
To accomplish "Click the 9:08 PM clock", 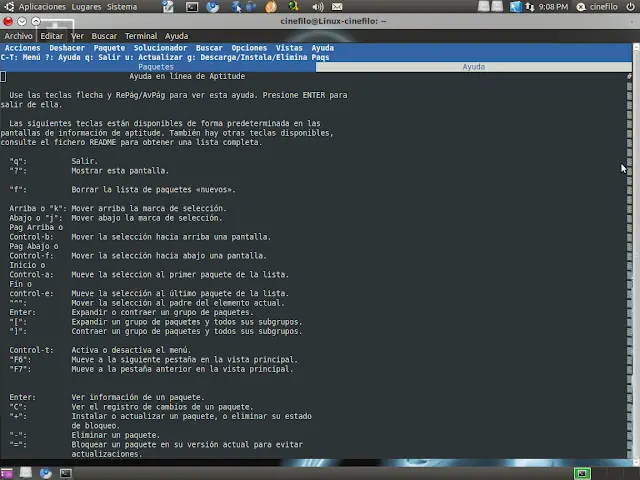I will (553, 7).
